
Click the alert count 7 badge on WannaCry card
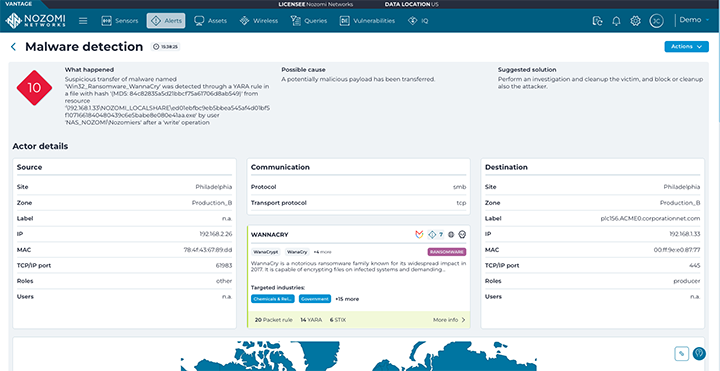(x=436, y=235)
